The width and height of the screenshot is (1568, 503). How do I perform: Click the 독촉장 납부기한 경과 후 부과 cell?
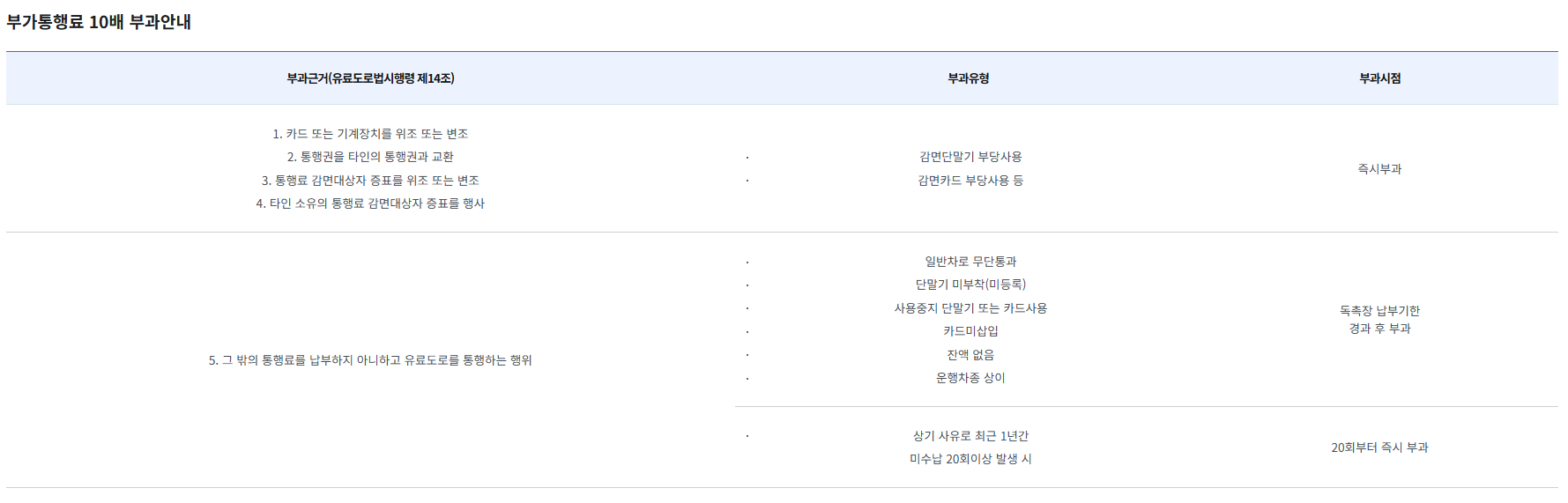click(x=1379, y=320)
